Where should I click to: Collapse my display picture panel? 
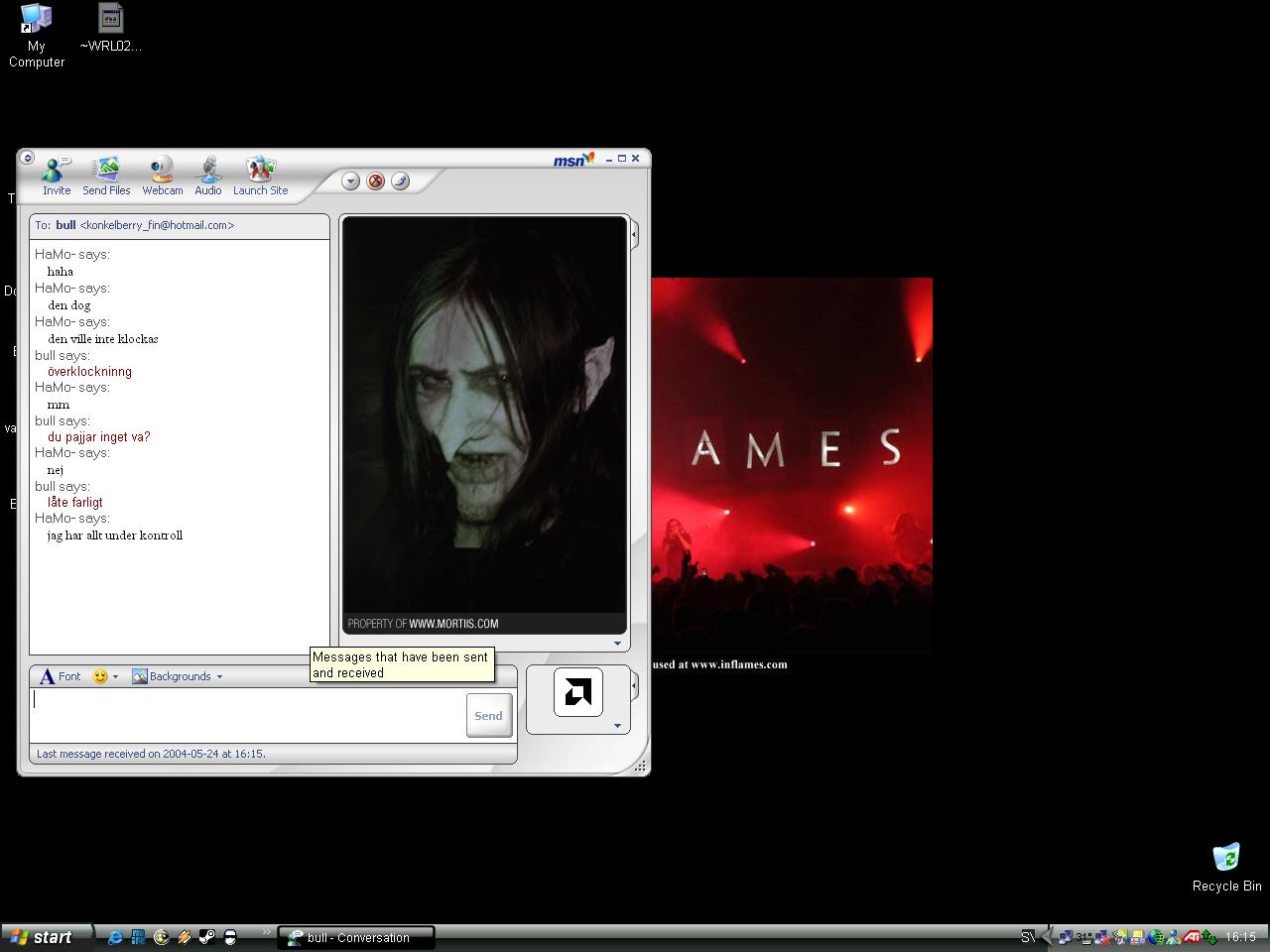tap(634, 685)
